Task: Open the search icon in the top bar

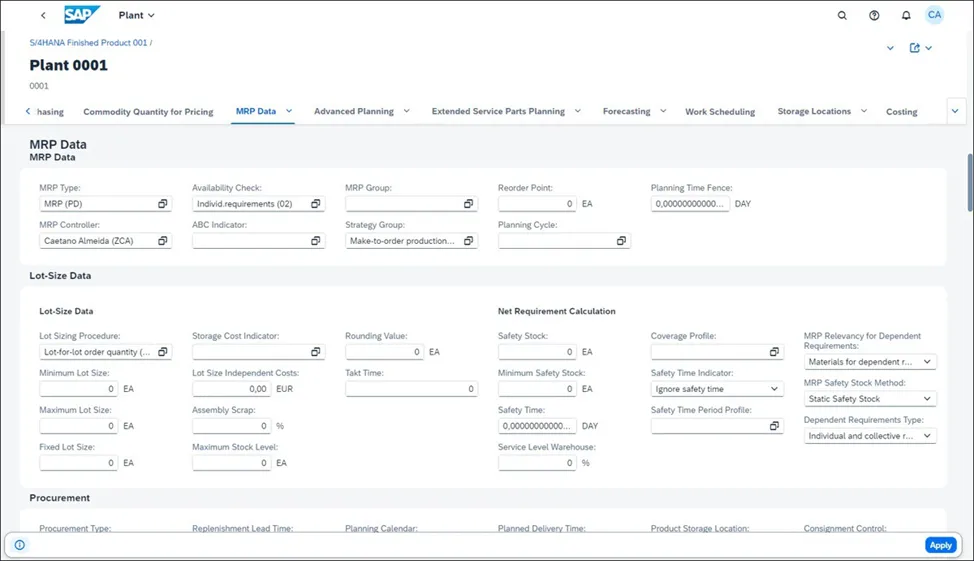Action: point(842,16)
